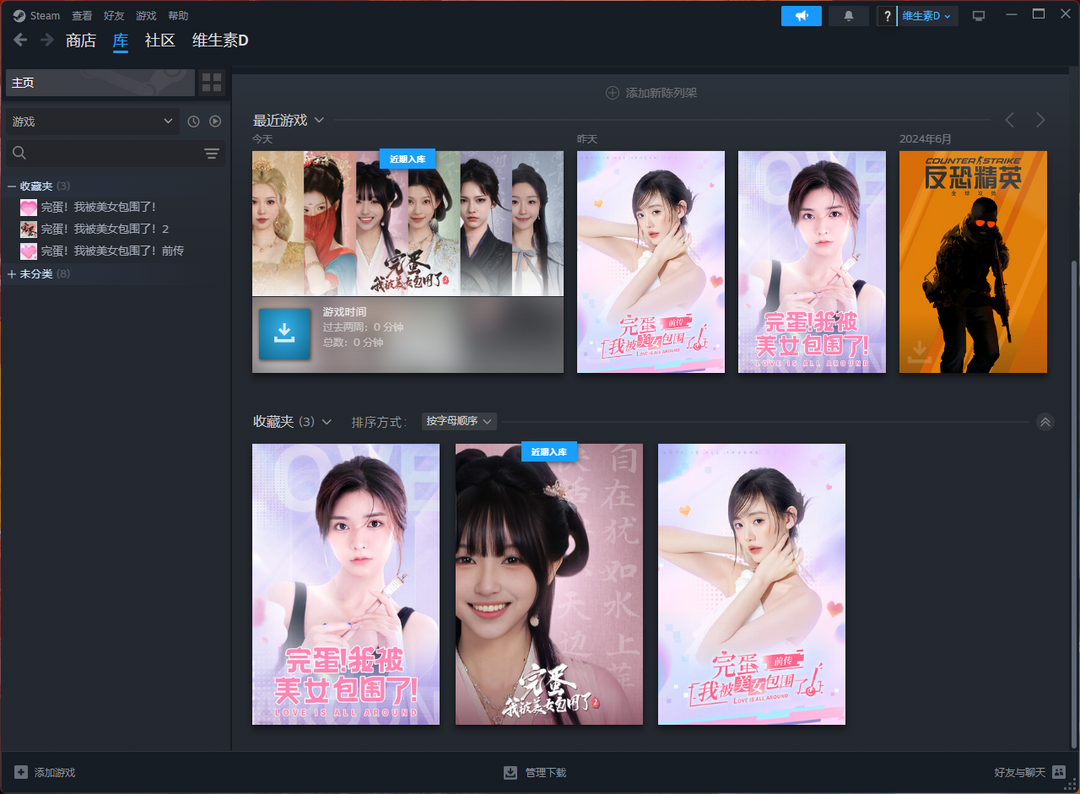The width and height of the screenshot is (1080, 794).
Task: Open first favorites cover 完蛋!我被美女包围了!
Action: tap(346, 584)
